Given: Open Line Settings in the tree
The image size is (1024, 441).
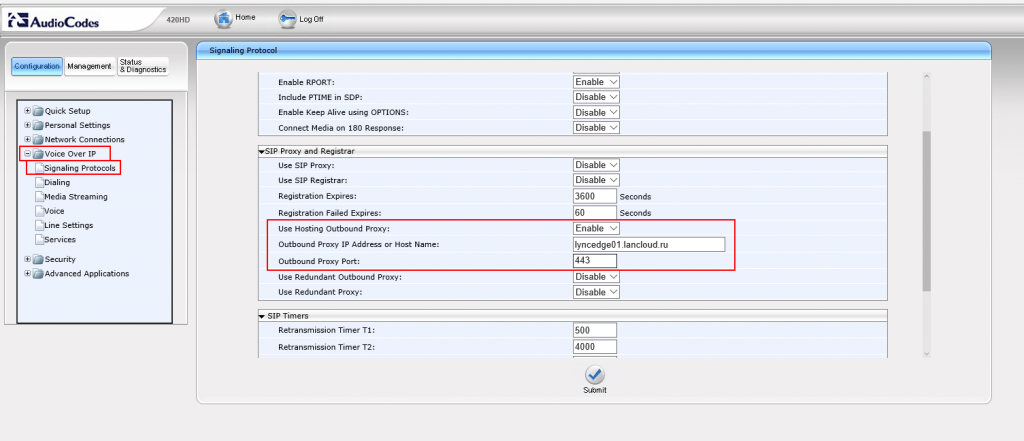Looking at the screenshot, I should pos(68,225).
